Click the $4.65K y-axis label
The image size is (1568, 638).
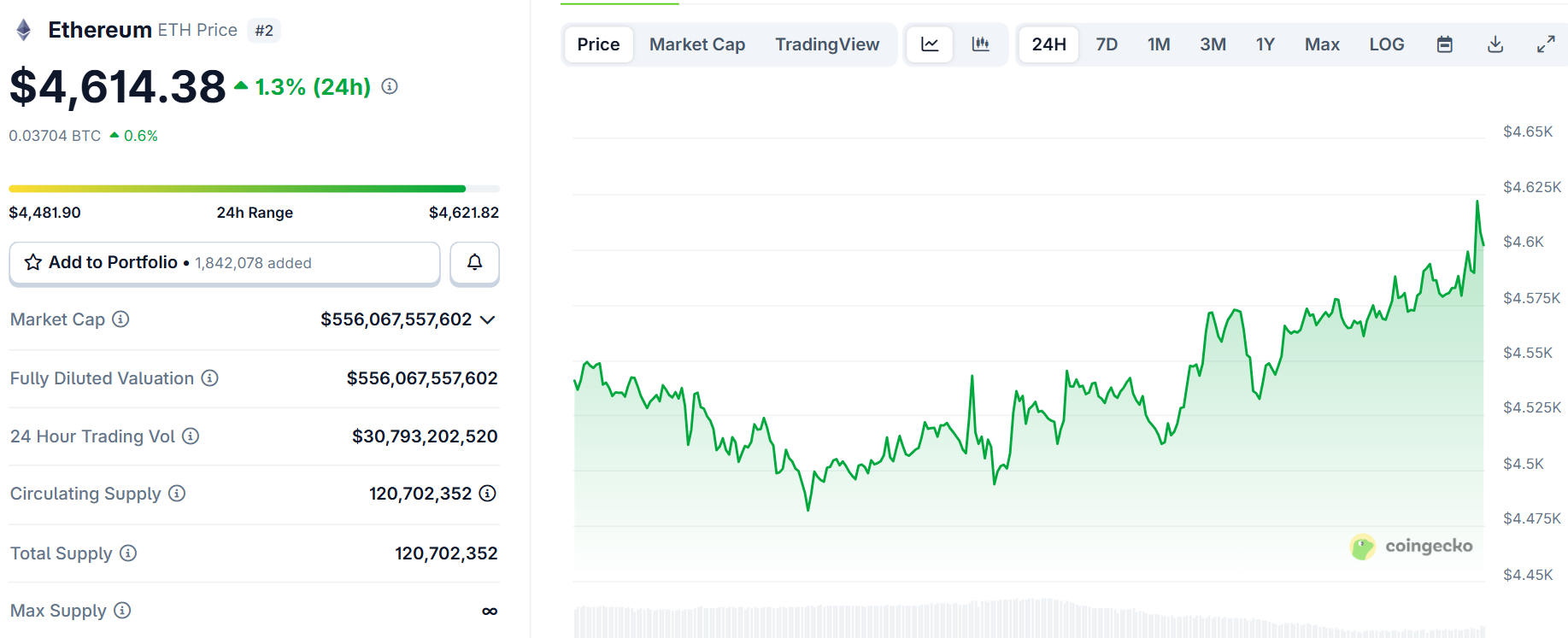pyautogui.click(x=1528, y=132)
